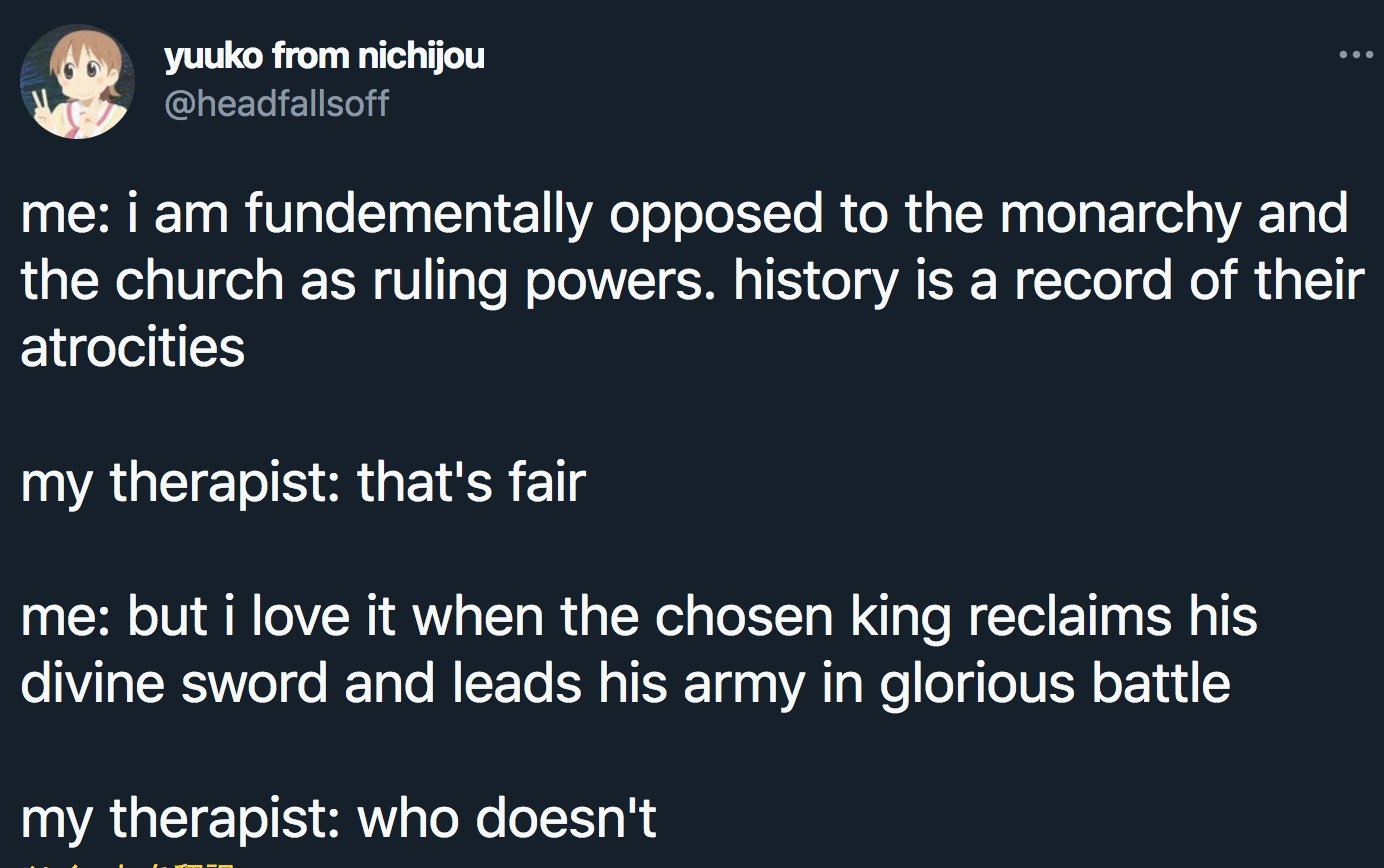Open the tweet's more options menu
Image resolution: width=1384 pixels, height=868 pixels.
point(1355,56)
